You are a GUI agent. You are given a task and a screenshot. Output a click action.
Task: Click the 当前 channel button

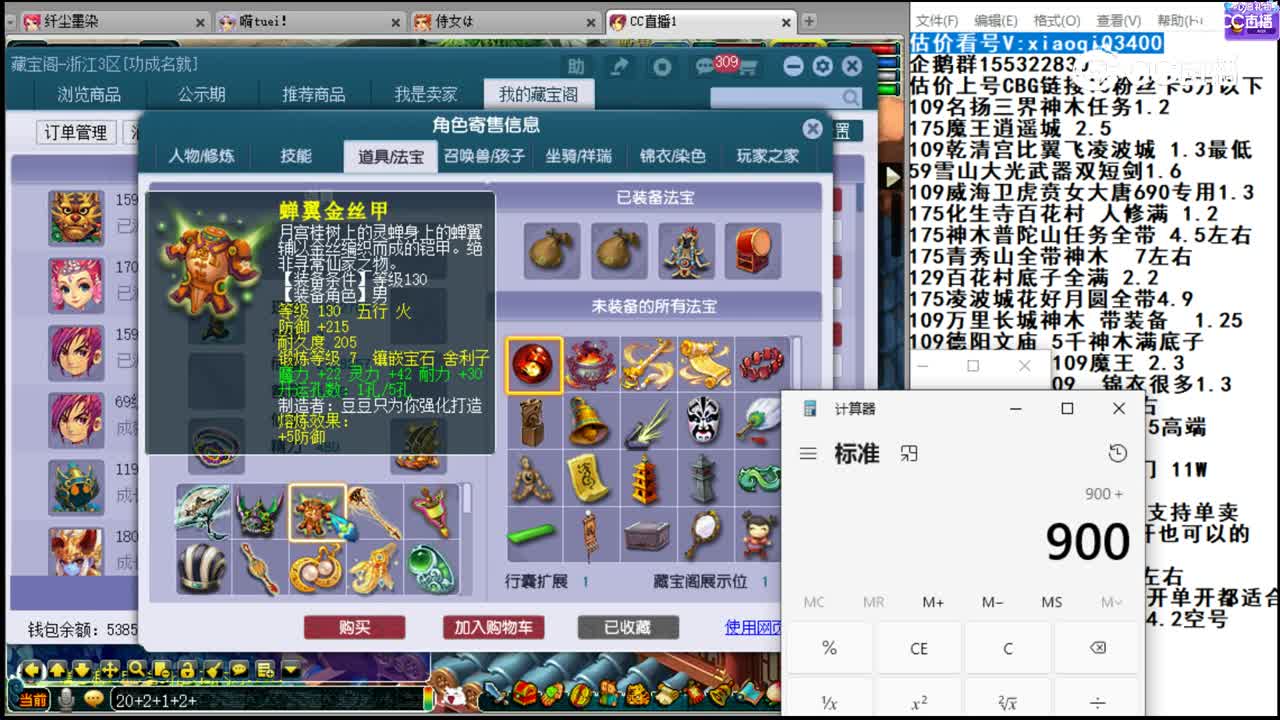tap(33, 700)
